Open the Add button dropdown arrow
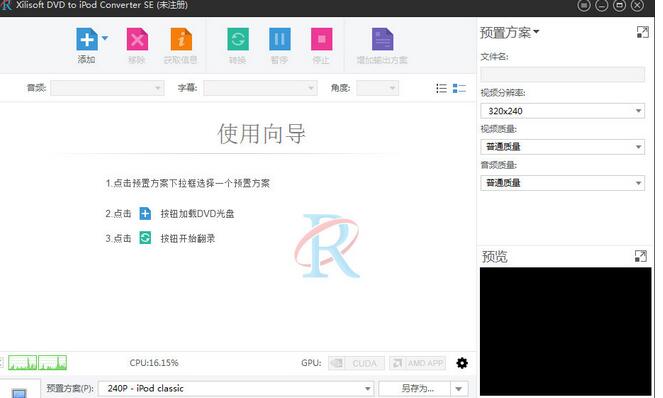The height and width of the screenshot is (398, 663). click(x=105, y=38)
